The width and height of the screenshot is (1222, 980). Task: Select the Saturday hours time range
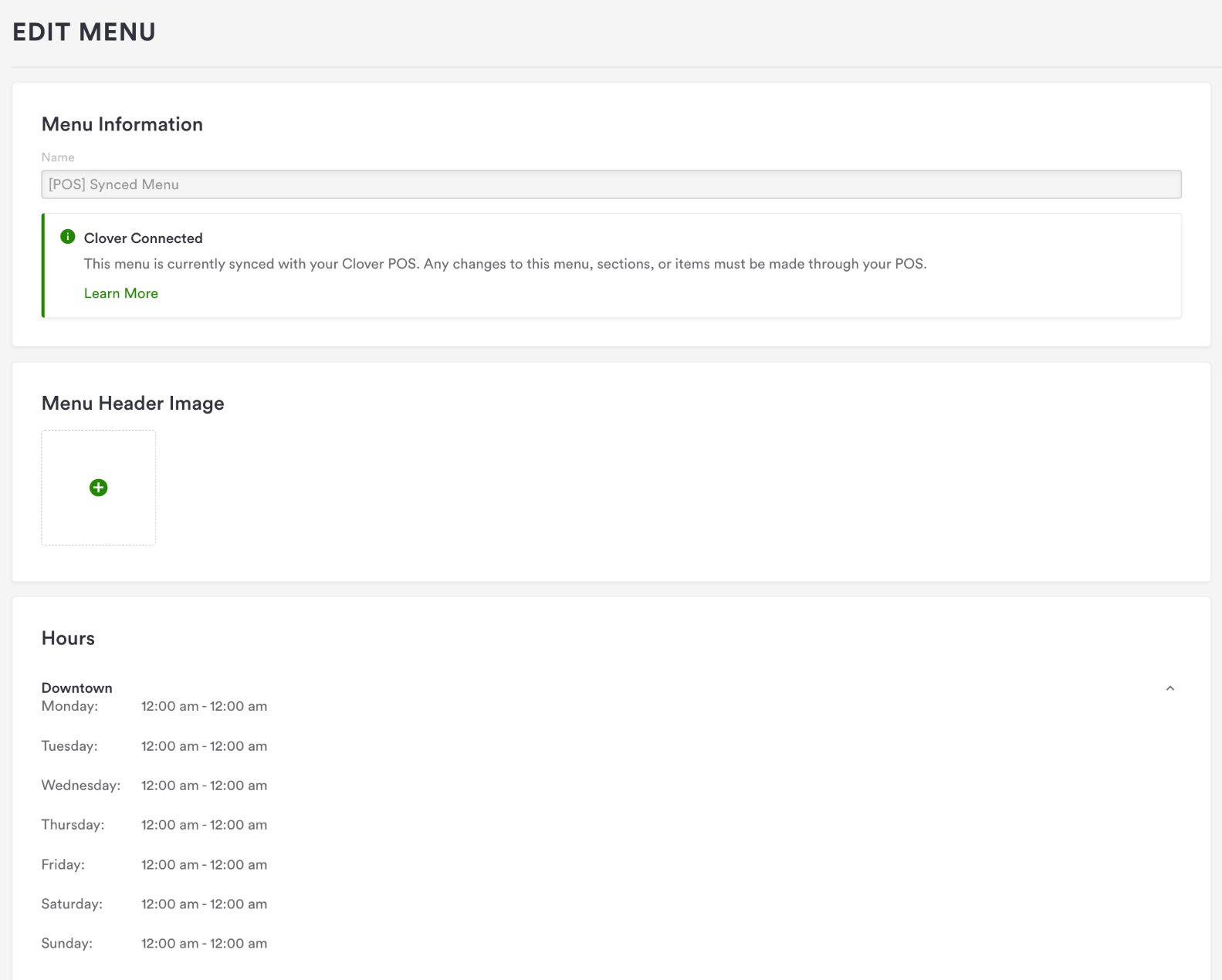coord(204,904)
